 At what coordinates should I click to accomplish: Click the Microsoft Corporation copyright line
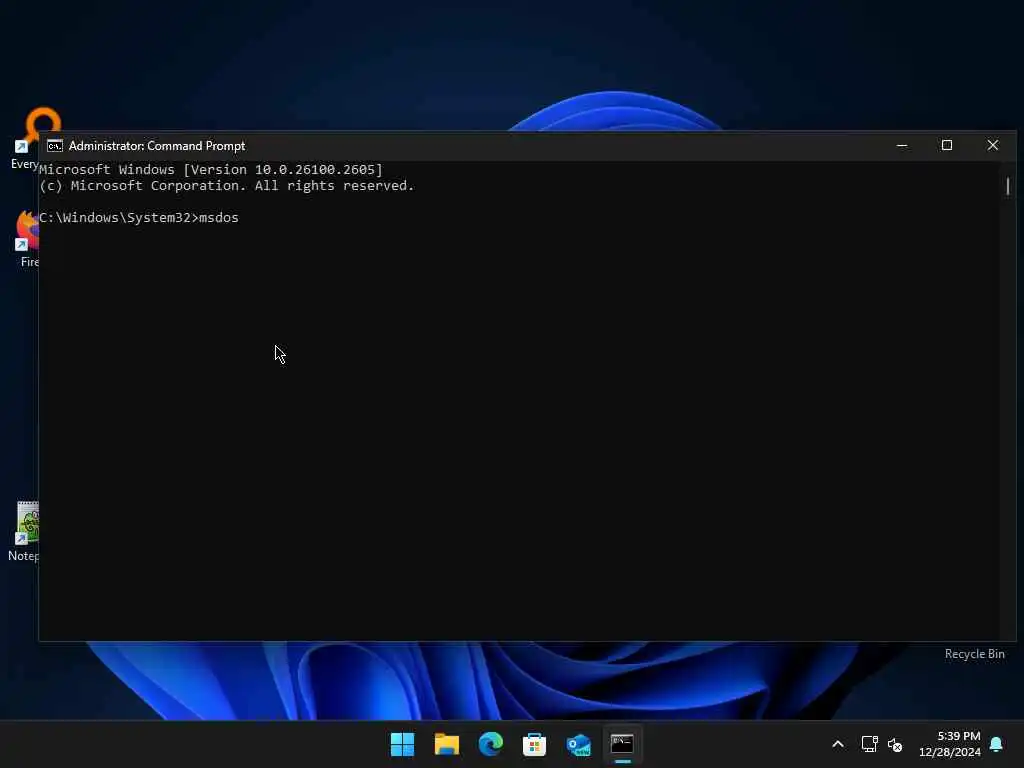pos(227,186)
